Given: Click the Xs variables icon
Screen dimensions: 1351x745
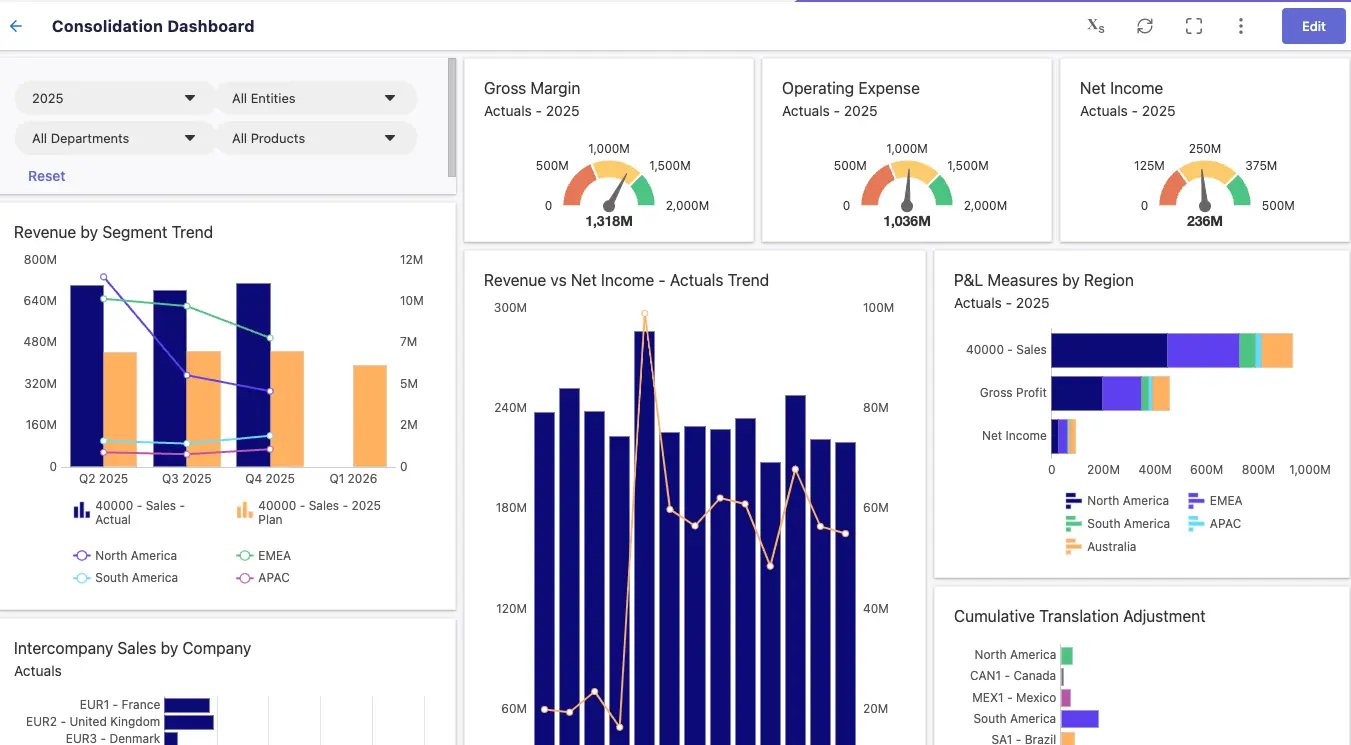Looking at the screenshot, I should (x=1095, y=26).
